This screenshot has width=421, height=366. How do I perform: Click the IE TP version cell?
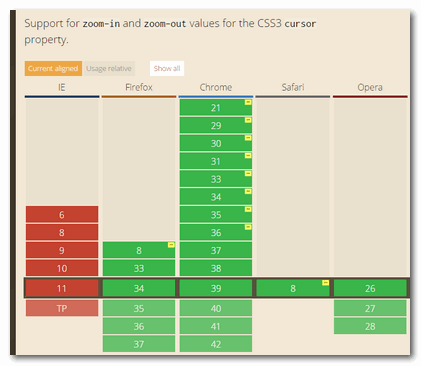click(62, 308)
